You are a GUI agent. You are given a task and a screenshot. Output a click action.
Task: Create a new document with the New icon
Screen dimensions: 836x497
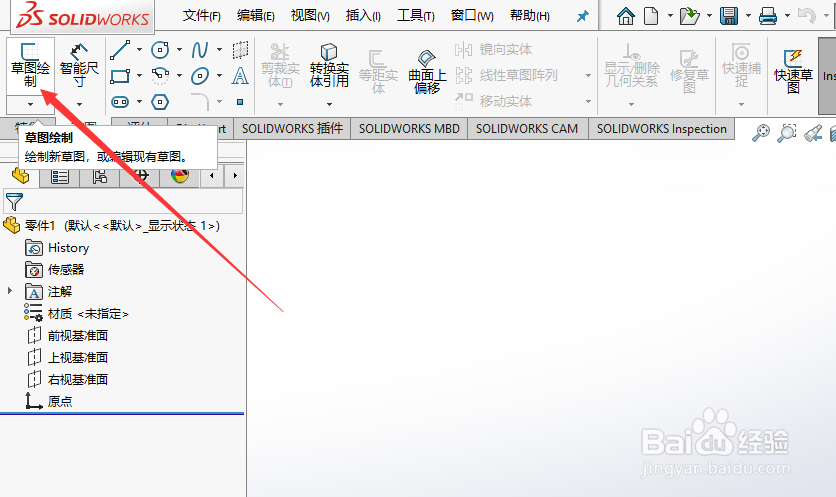click(651, 16)
